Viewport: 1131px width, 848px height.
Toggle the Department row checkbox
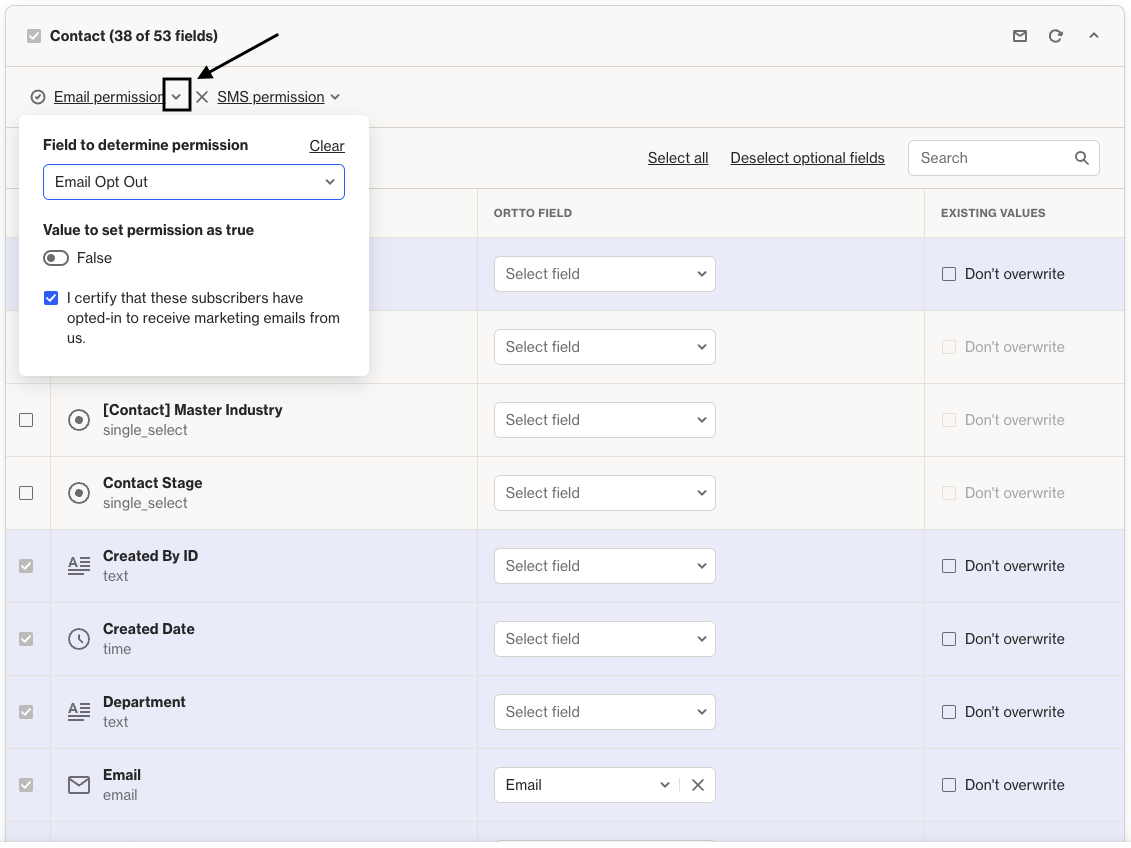26,712
